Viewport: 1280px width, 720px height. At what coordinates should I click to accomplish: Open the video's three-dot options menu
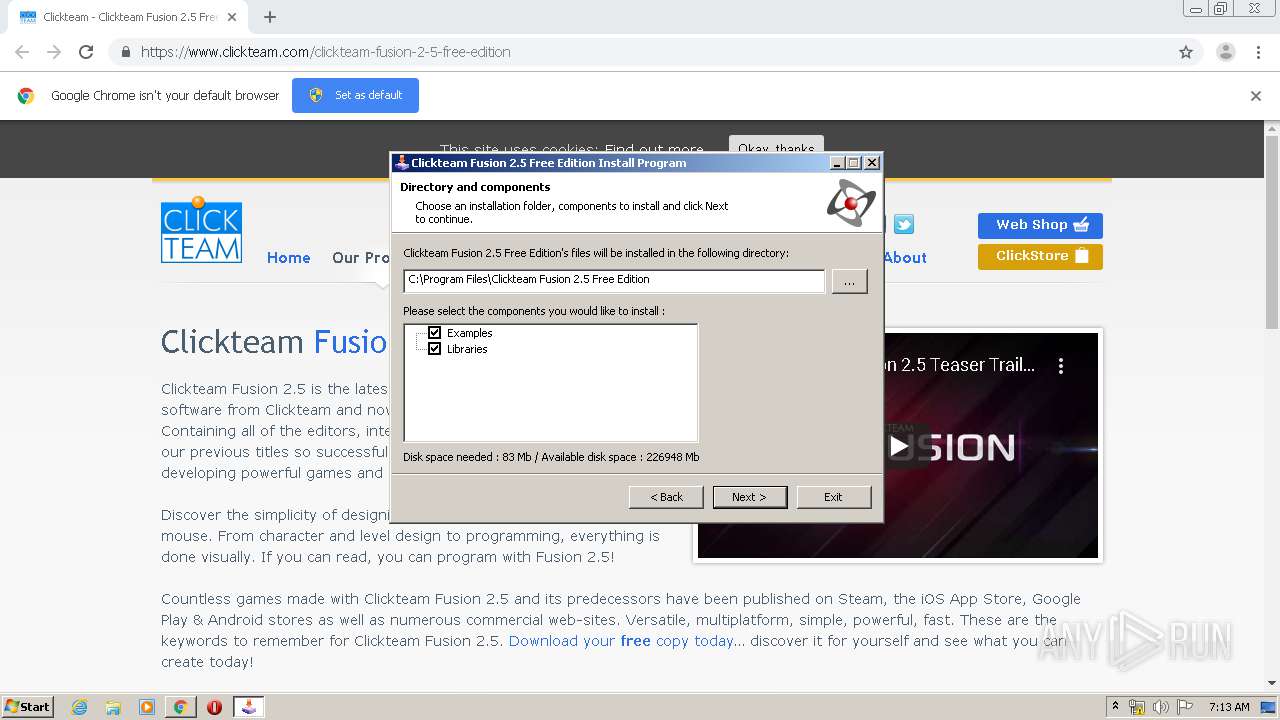click(1061, 366)
